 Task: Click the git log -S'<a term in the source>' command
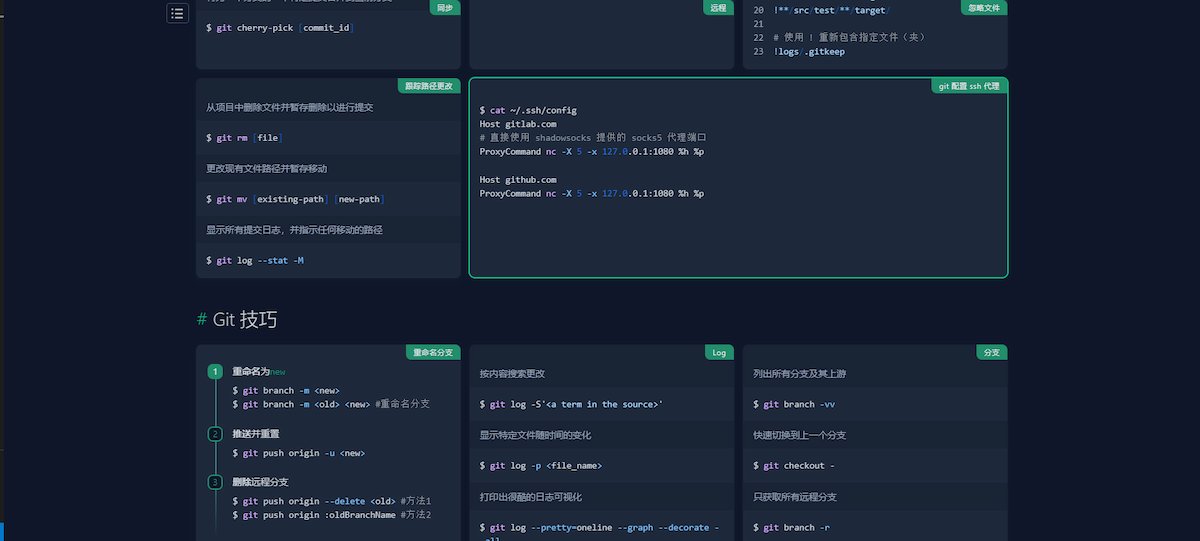[x=571, y=404]
